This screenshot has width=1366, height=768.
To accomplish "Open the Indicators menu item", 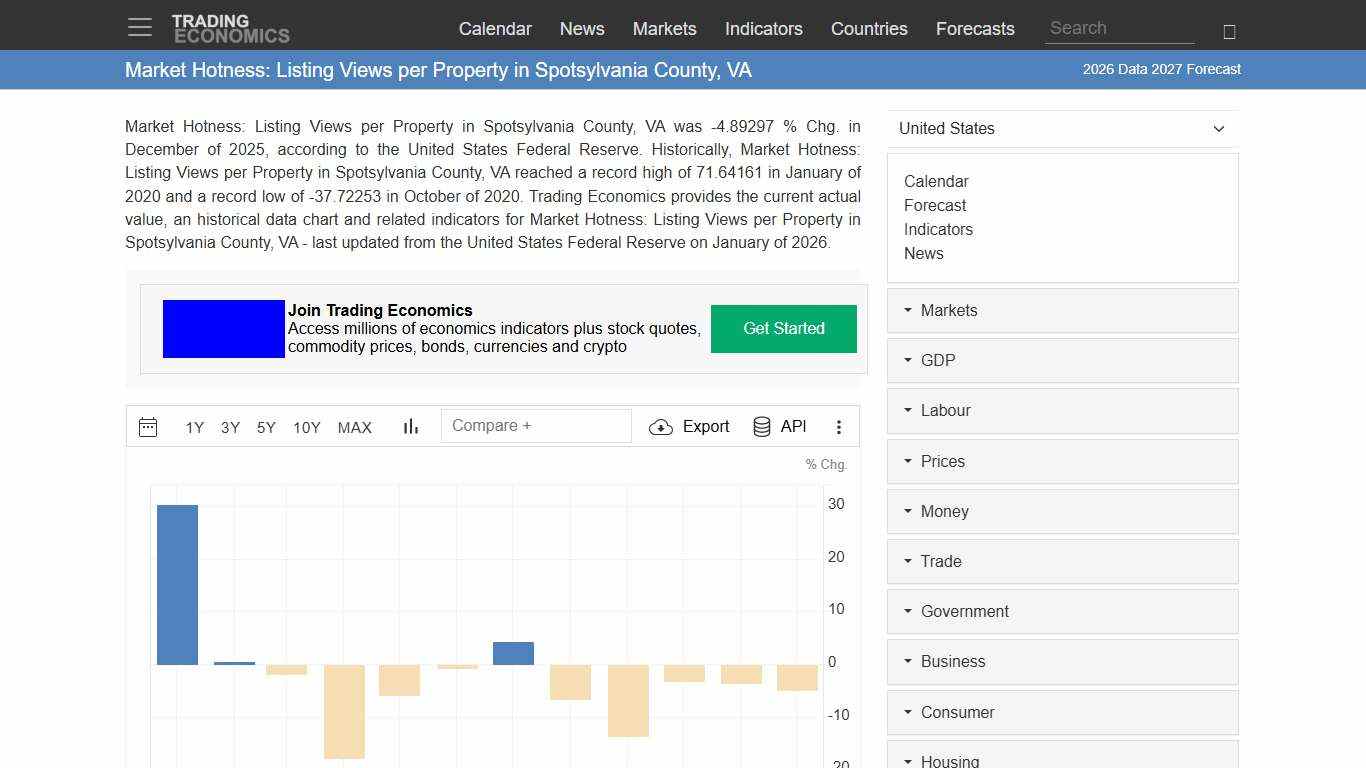I will pyautogui.click(x=763, y=29).
